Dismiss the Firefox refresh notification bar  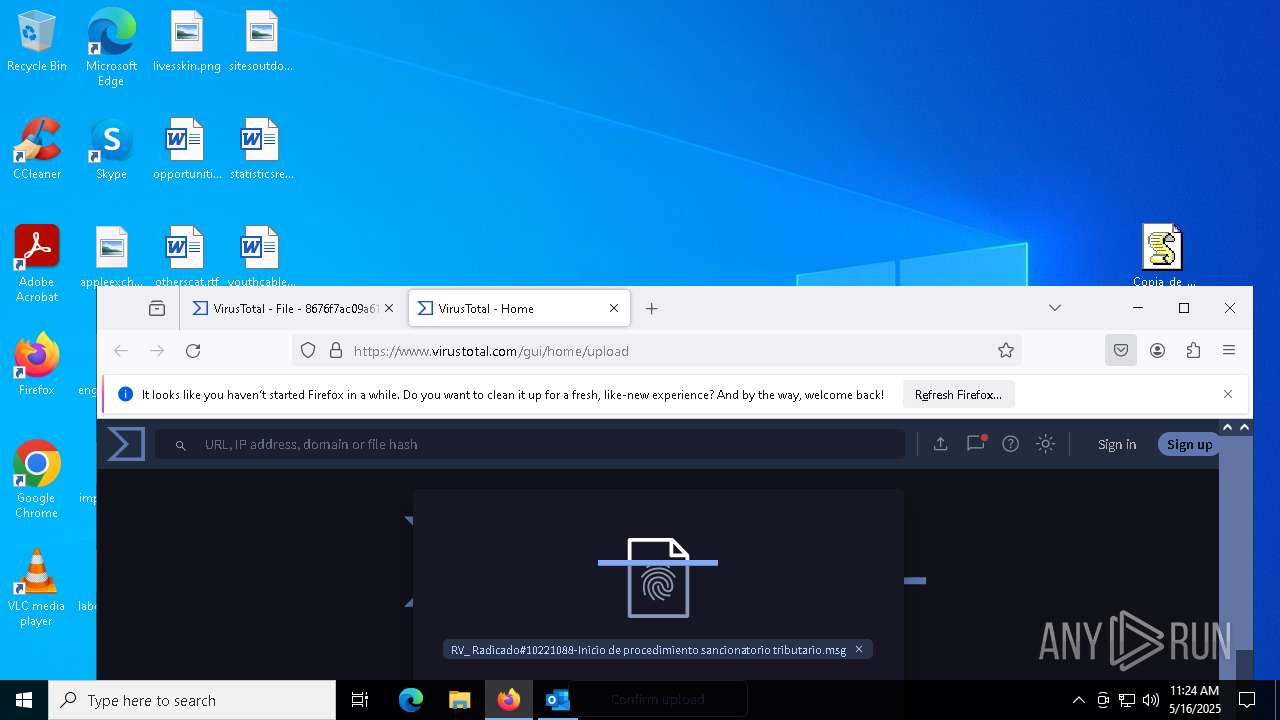click(x=1228, y=394)
